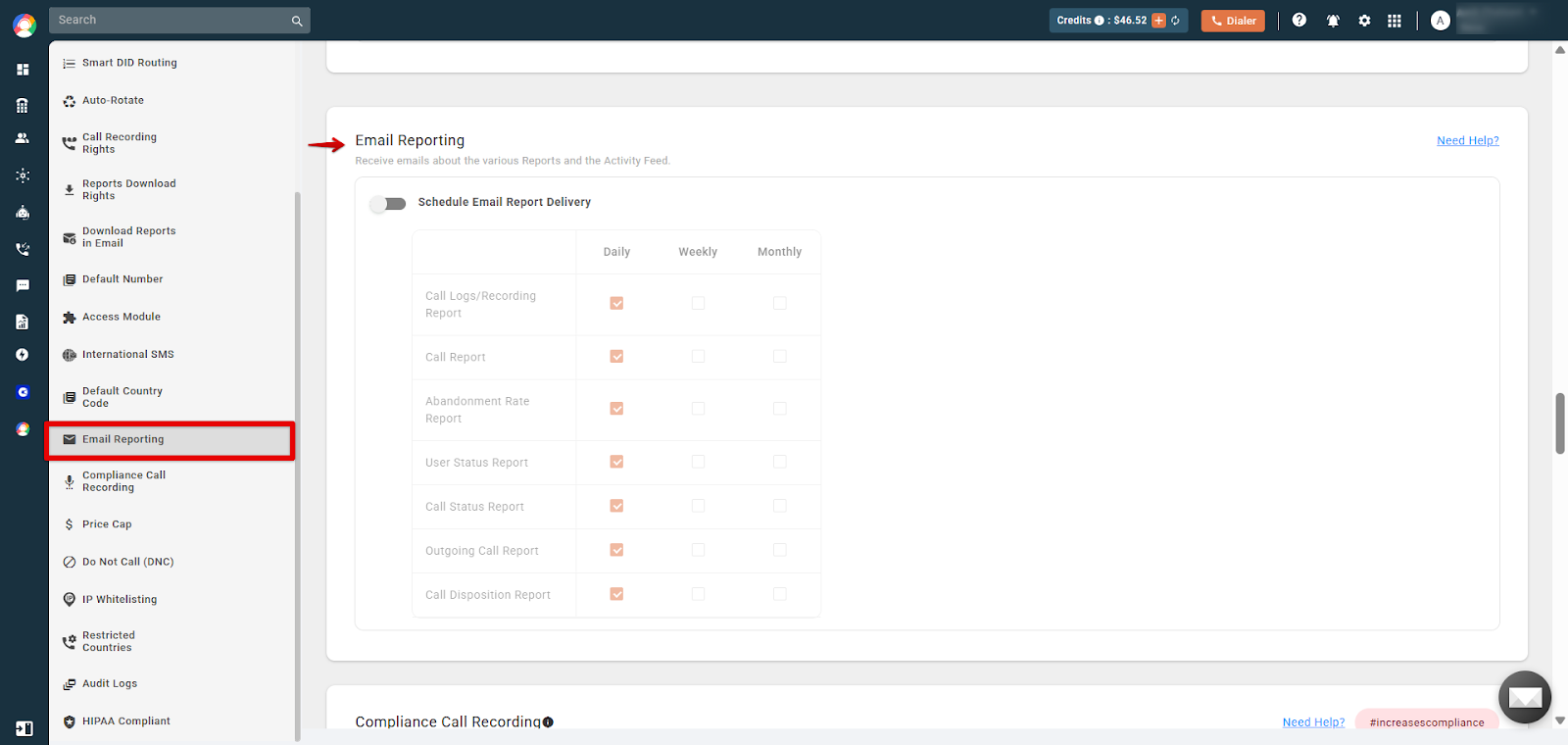Image resolution: width=1568 pixels, height=745 pixels.
Task: Click Need Help link for Email Reporting
Action: tap(1468, 141)
